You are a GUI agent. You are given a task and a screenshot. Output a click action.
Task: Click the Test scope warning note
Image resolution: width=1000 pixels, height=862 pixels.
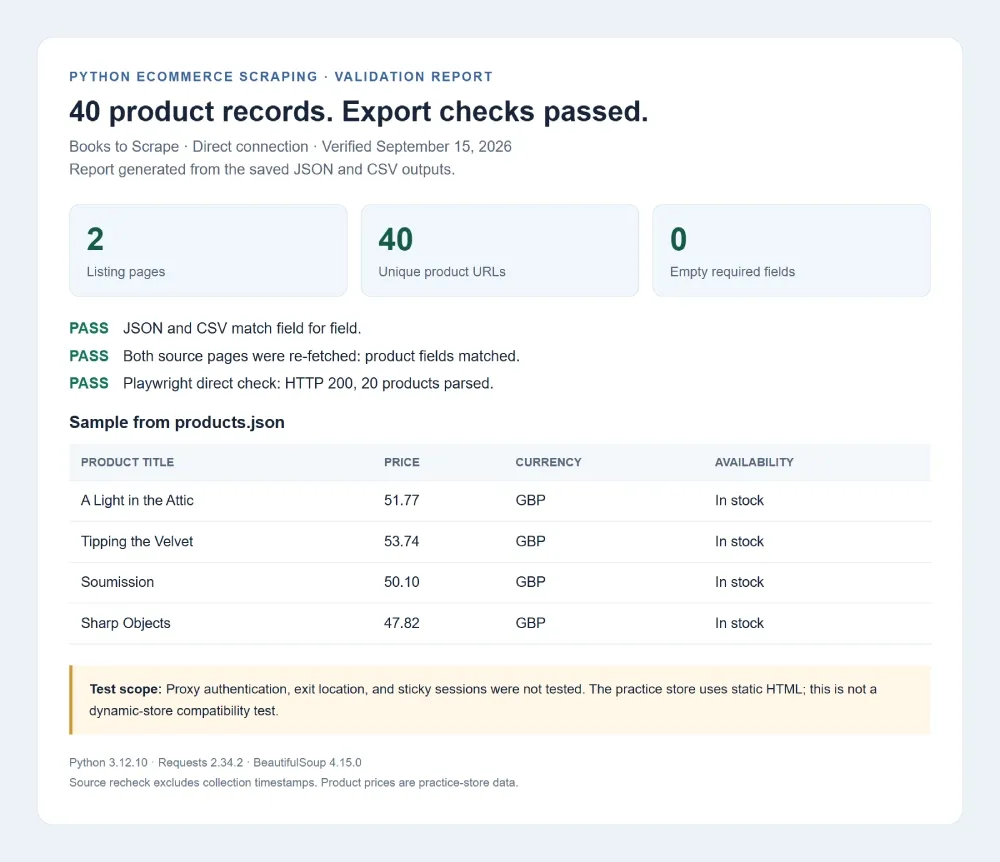[500, 699]
